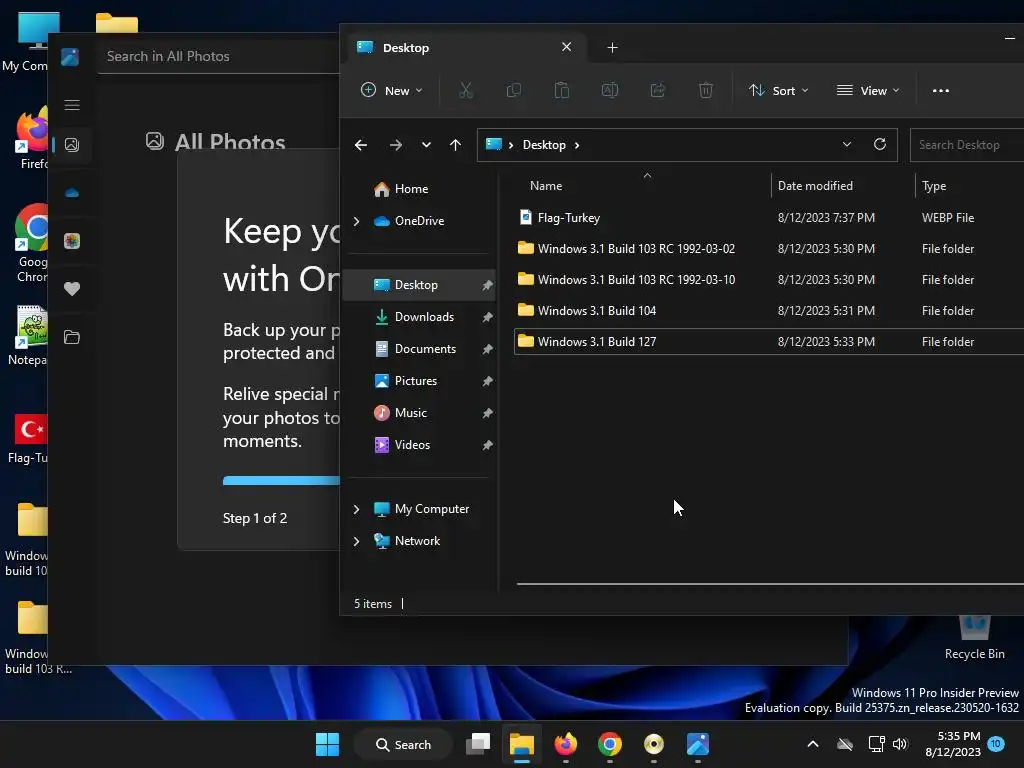This screenshot has width=1024, height=768.
Task: Open Task View from the taskbar
Action: coord(478,744)
